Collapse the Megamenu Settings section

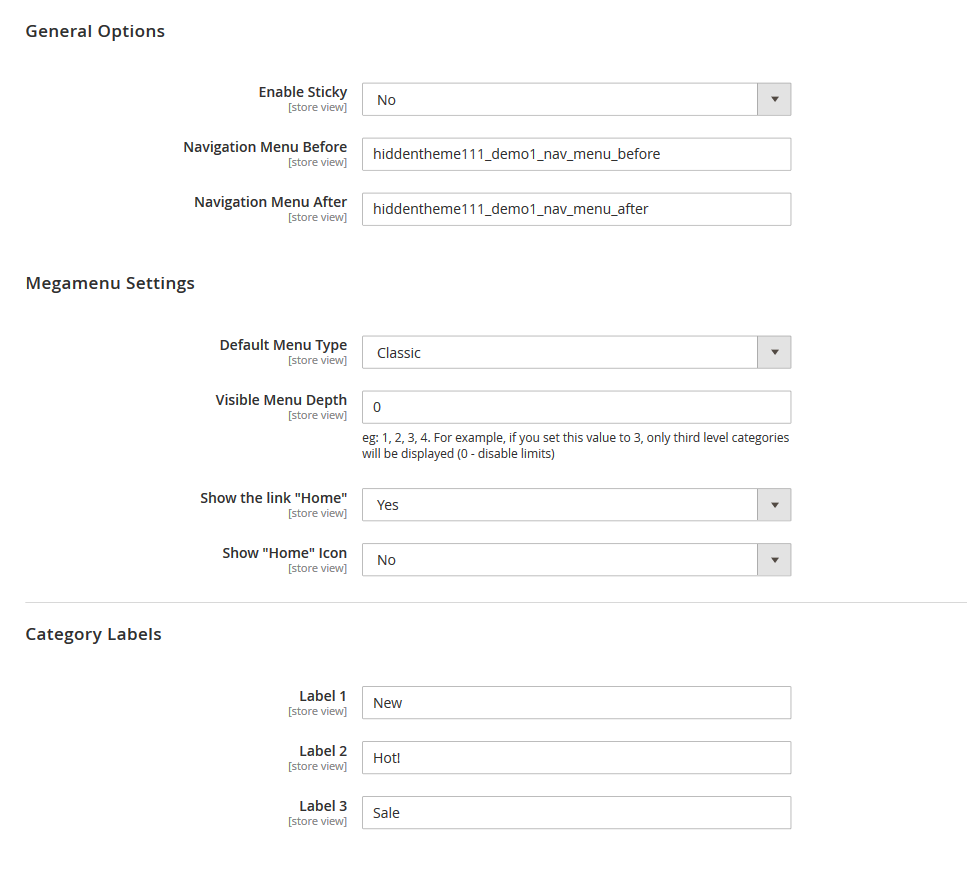[x=110, y=283]
